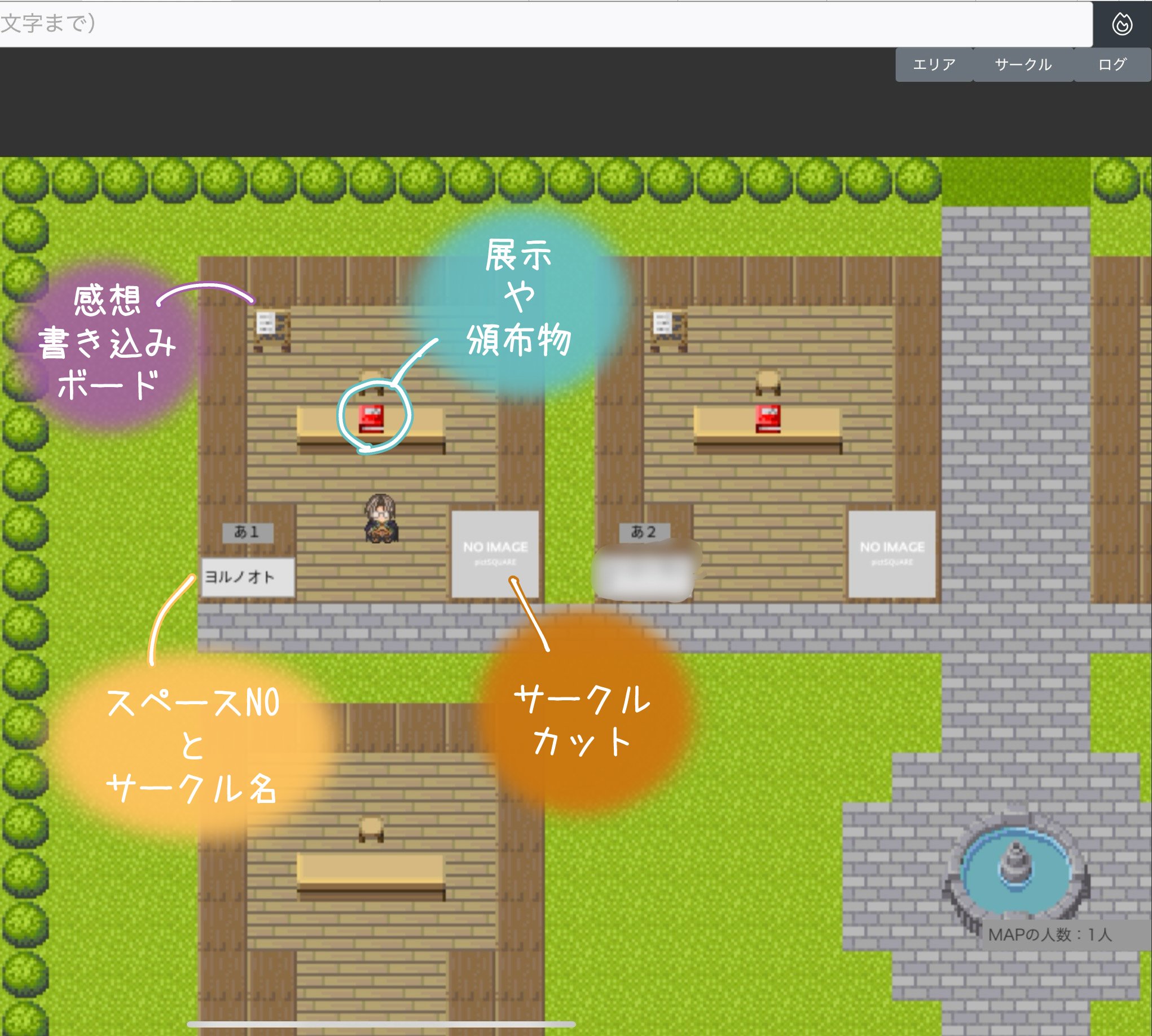1152x1036 pixels.
Task: Open the サークル list
Action: point(1023,64)
